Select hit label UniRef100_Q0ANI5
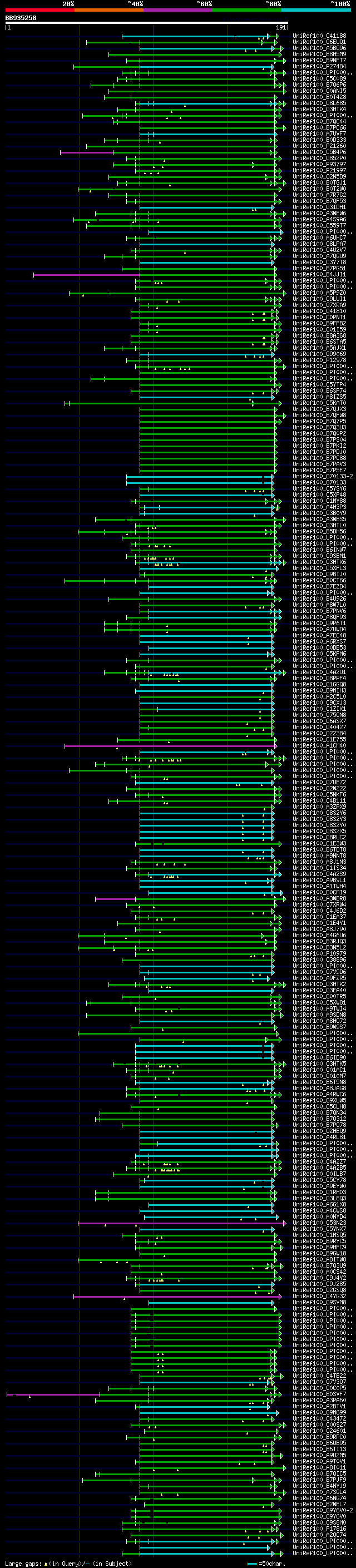Screen dimensions: 356x1568 click(319, 91)
